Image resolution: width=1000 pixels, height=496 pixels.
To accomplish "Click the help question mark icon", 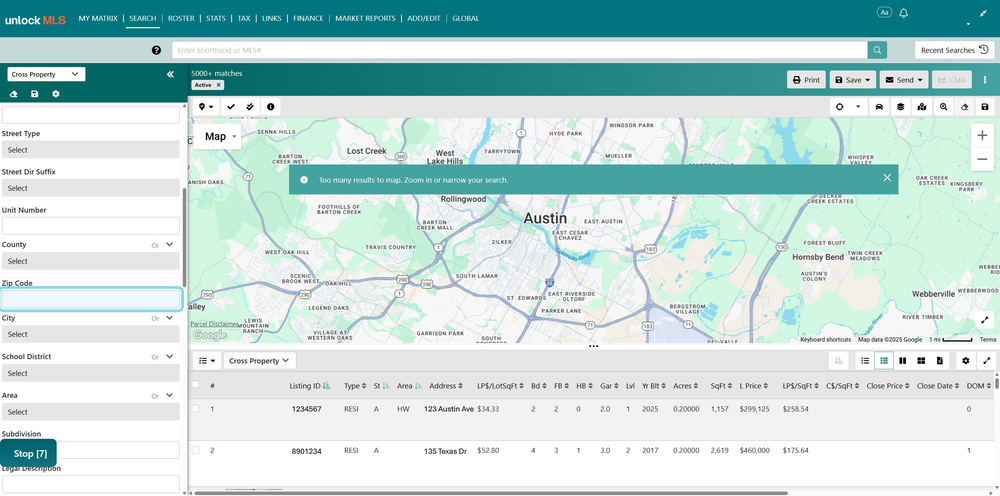I will (156, 50).
